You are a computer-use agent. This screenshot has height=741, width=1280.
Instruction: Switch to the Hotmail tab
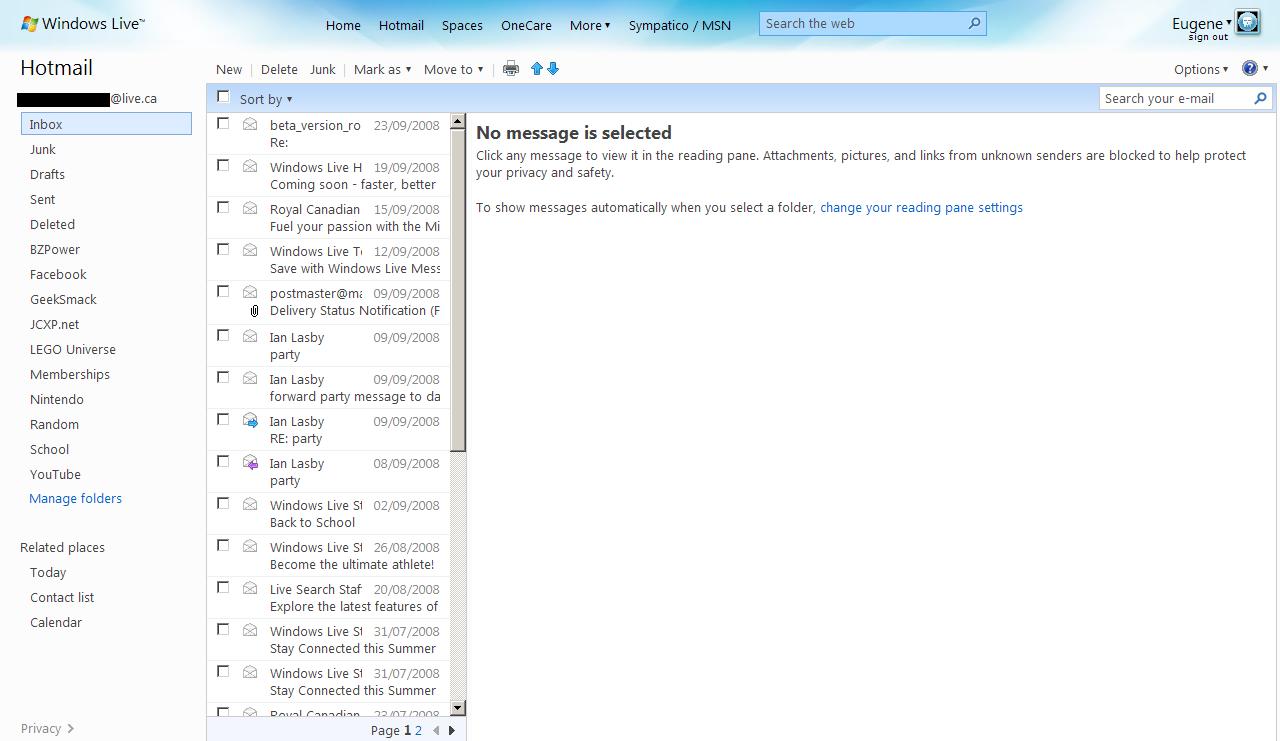[x=401, y=25]
